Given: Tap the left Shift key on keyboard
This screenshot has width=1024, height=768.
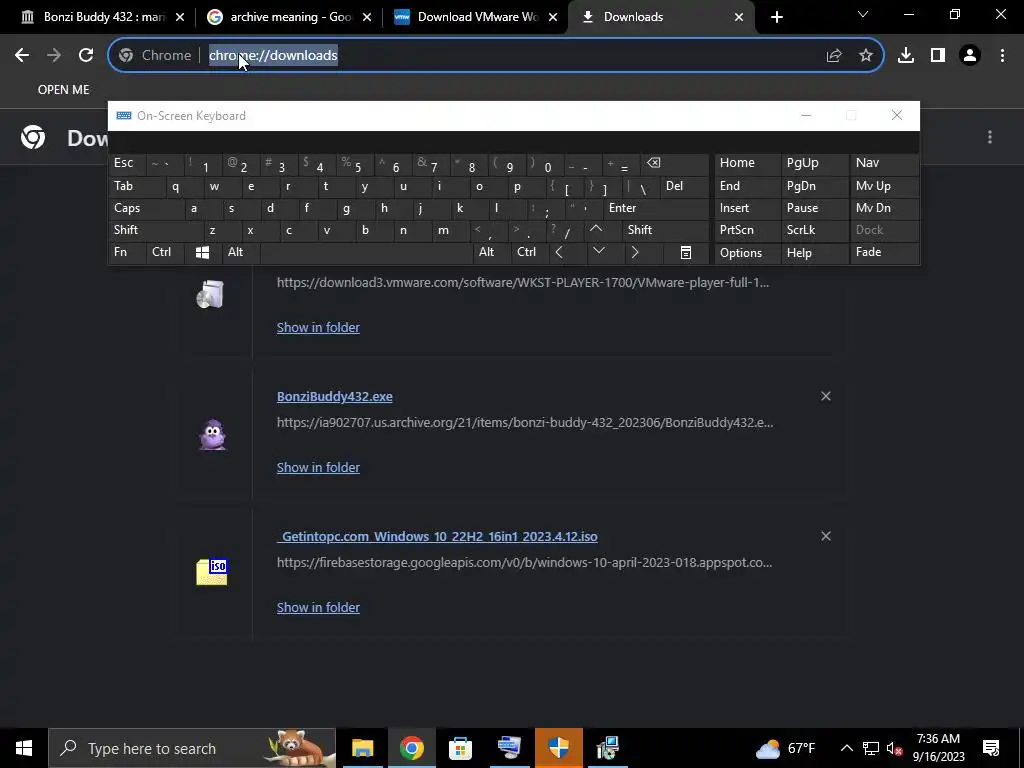Looking at the screenshot, I should (156, 230).
